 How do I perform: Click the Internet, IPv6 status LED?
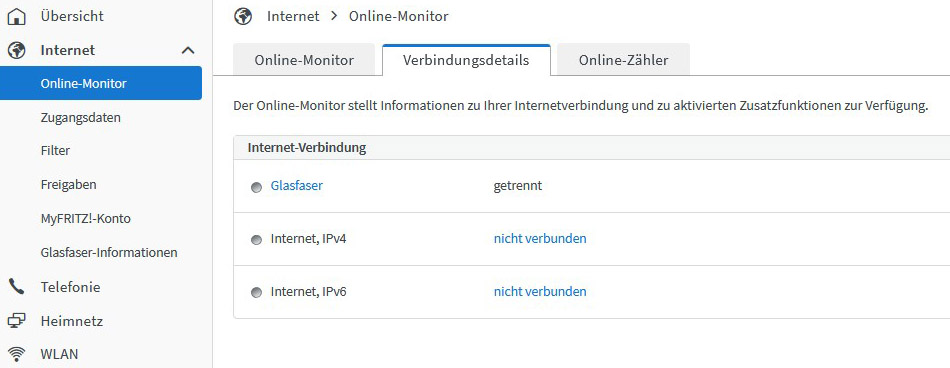tap(256, 293)
